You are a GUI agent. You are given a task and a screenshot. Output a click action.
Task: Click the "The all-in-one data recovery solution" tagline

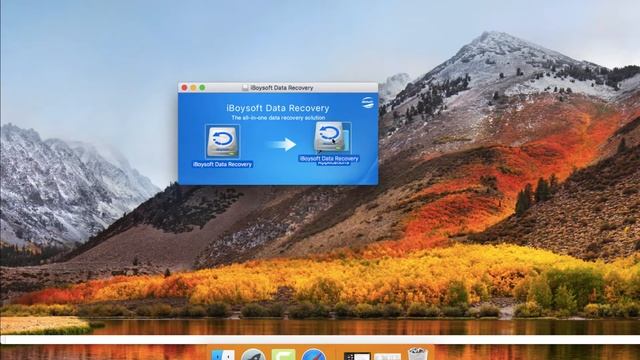pyautogui.click(x=278, y=118)
